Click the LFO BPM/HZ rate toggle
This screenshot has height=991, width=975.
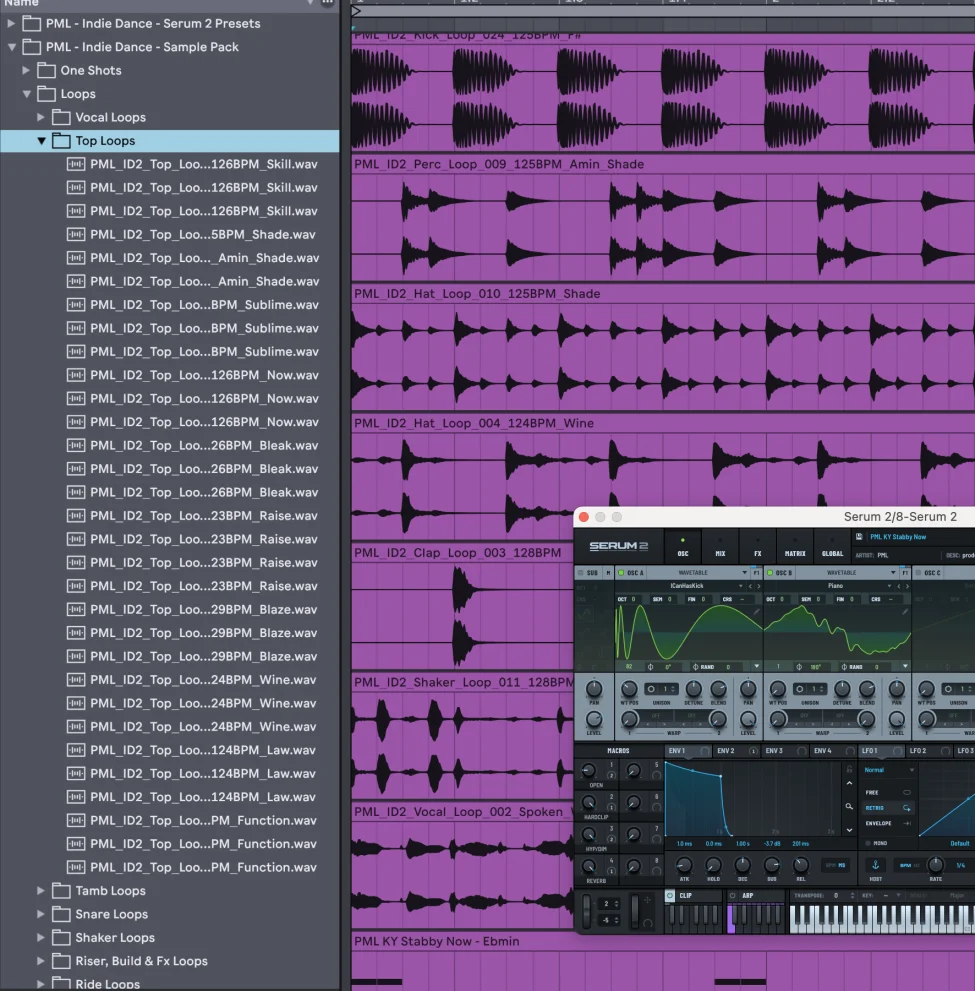point(909,865)
